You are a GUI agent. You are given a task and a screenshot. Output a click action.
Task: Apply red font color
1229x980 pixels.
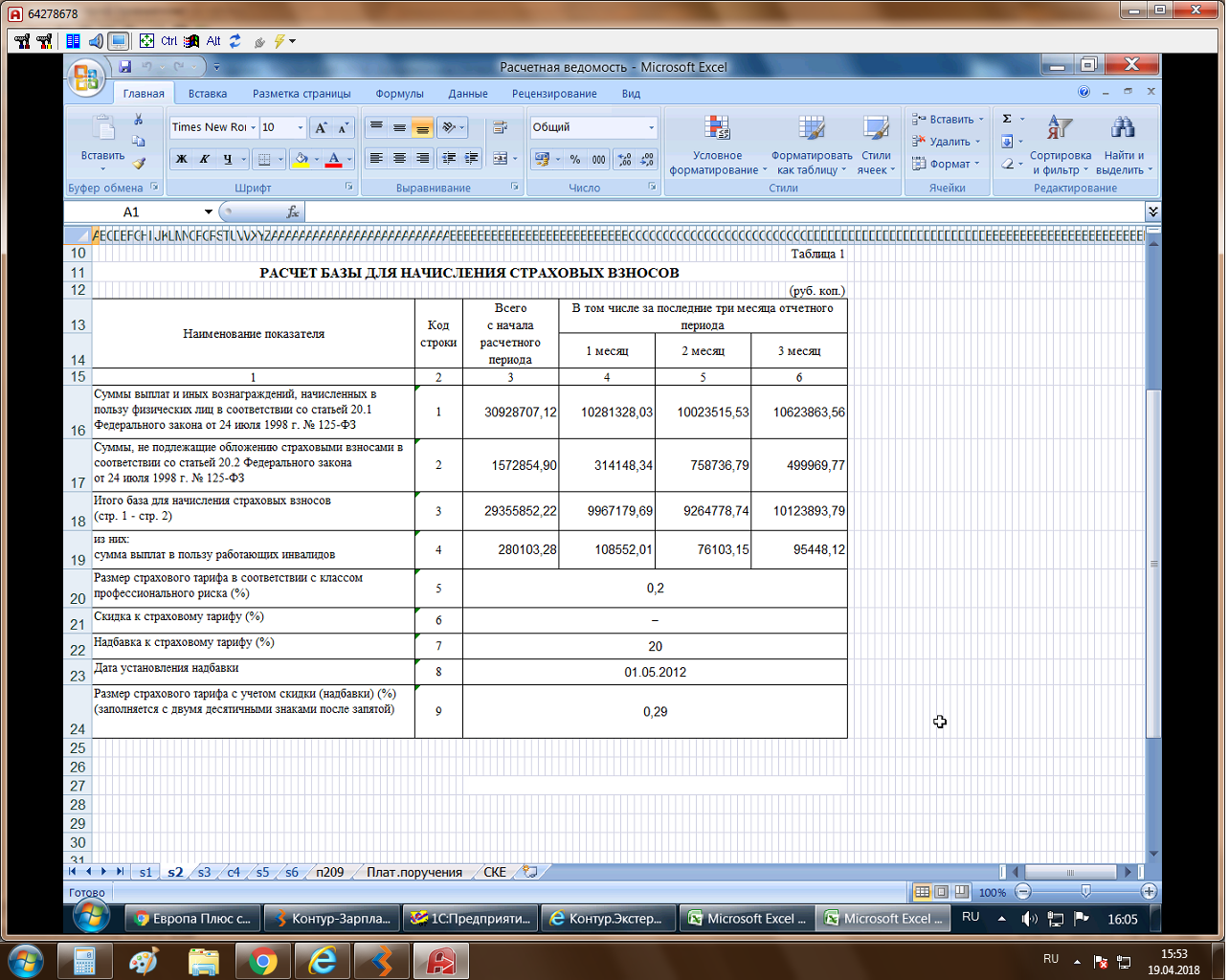tap(333, 159)
